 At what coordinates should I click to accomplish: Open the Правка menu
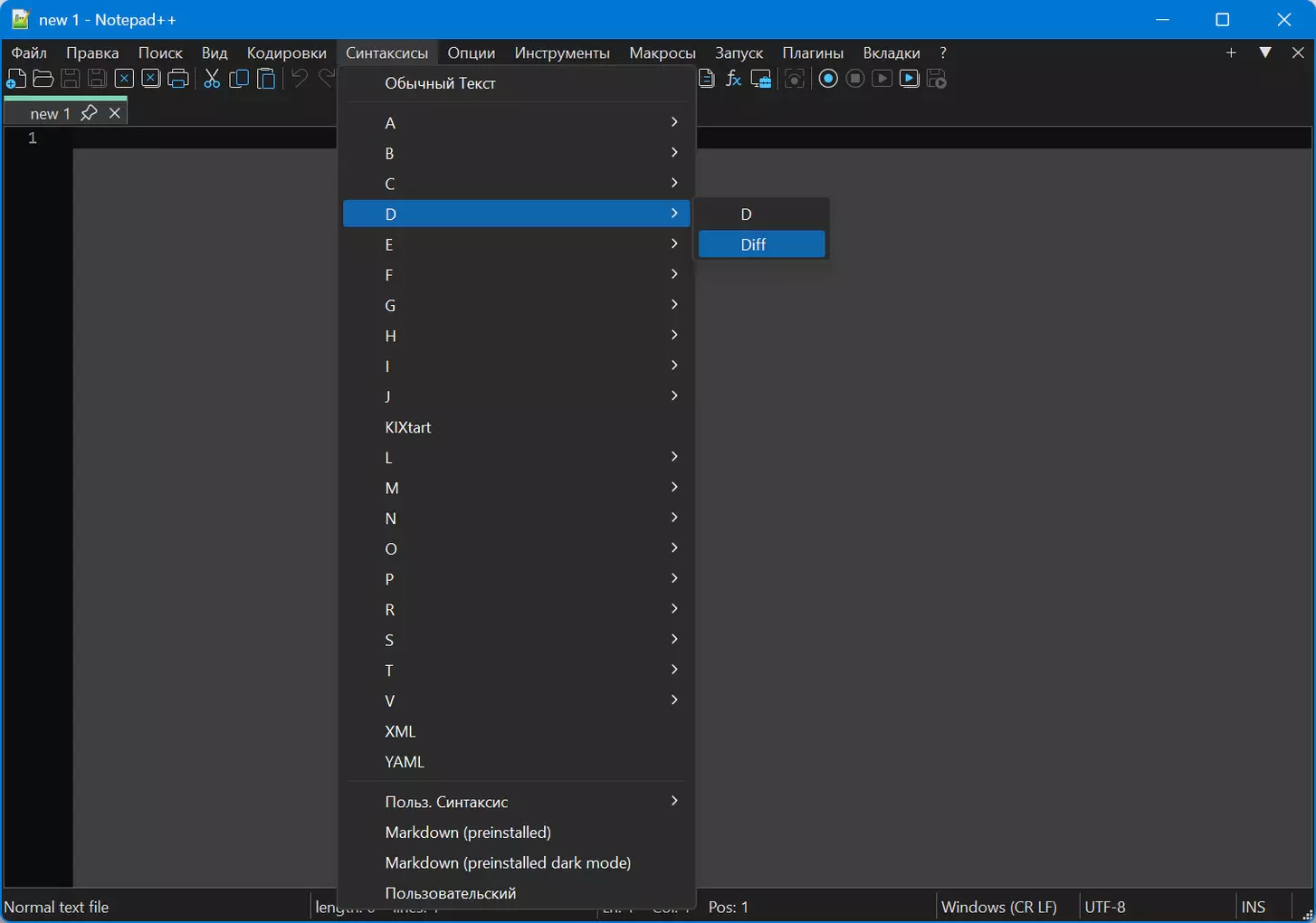tap(92, 52)
